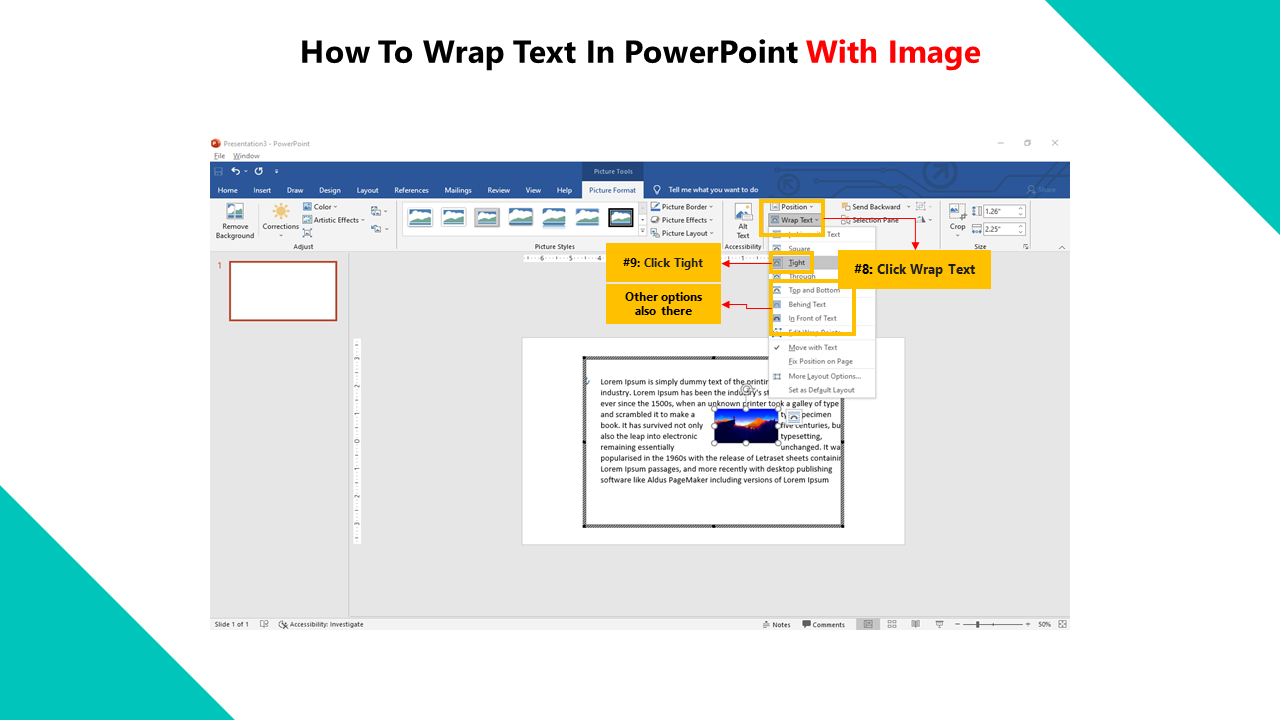The width and height of the screenshot is (1280, 720).
Task: Open the Insert tab
Action: click(262, 190)
